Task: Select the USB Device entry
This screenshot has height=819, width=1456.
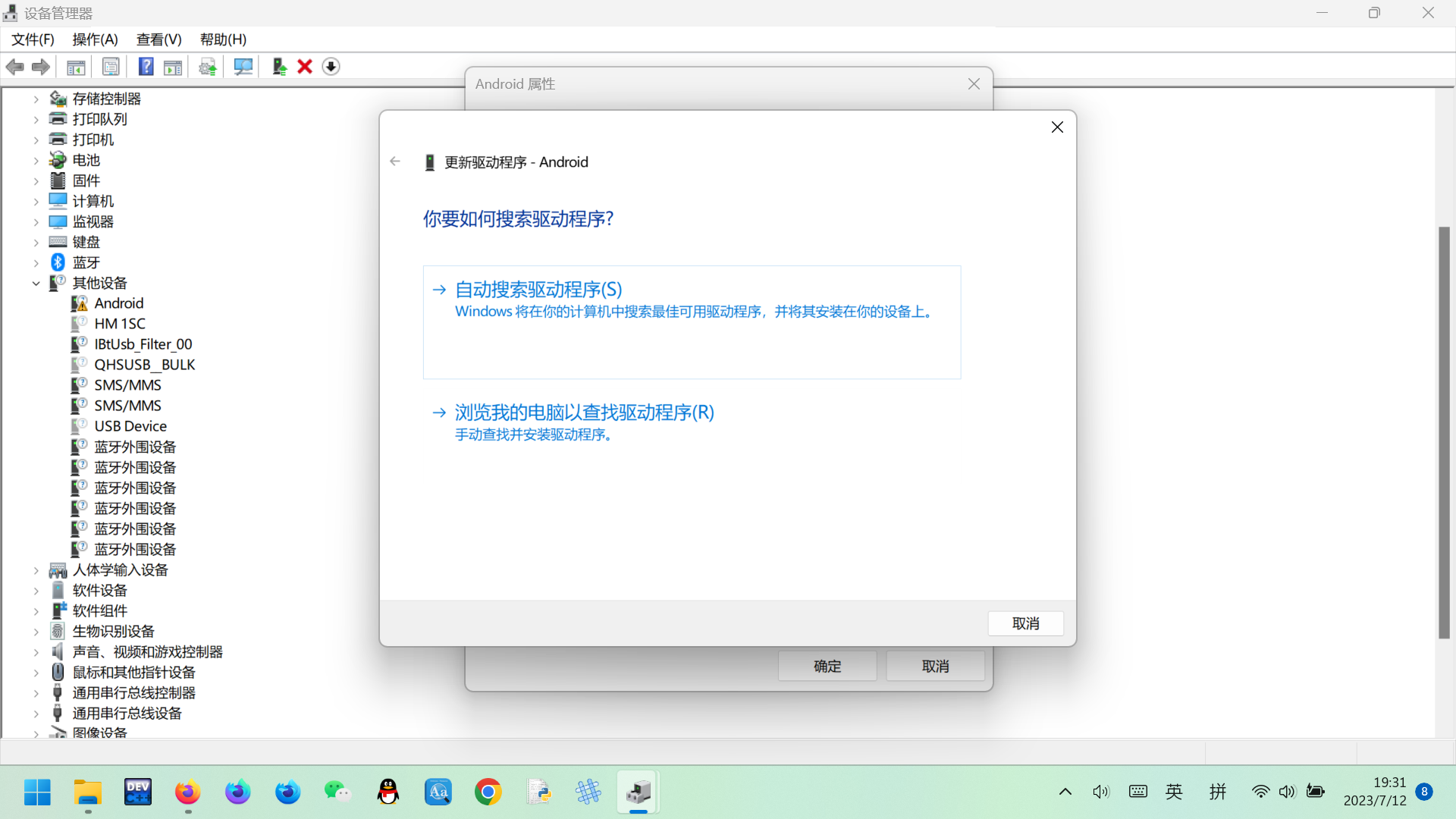Action: [x=130, y=426]
